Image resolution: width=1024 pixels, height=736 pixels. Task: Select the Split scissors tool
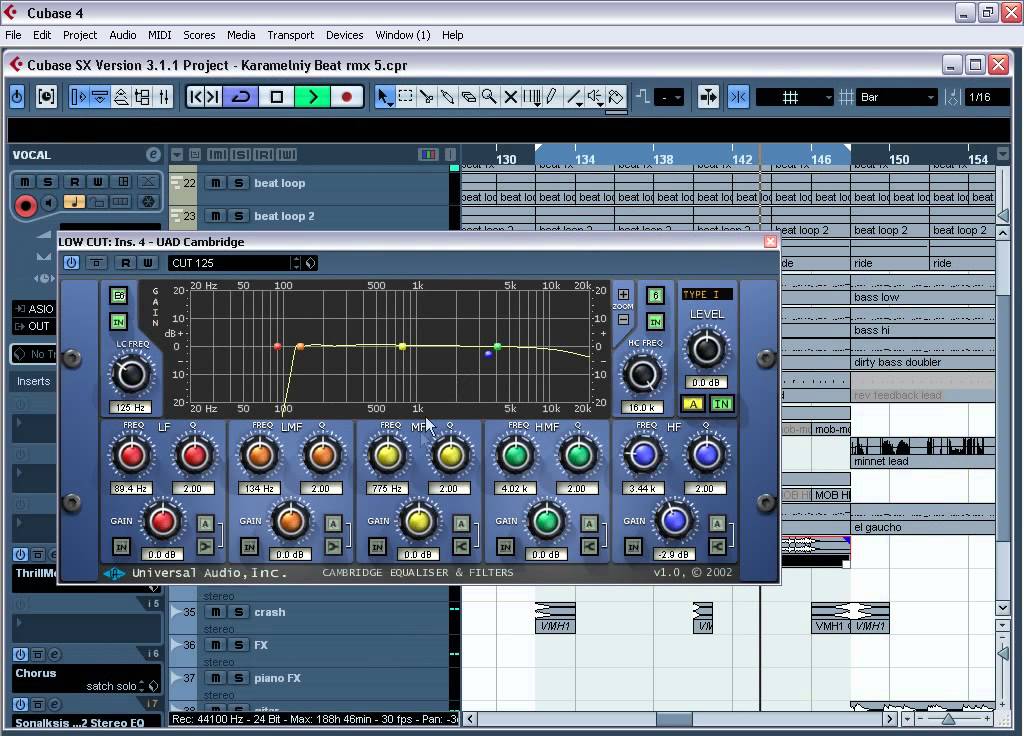click(426, 97)
